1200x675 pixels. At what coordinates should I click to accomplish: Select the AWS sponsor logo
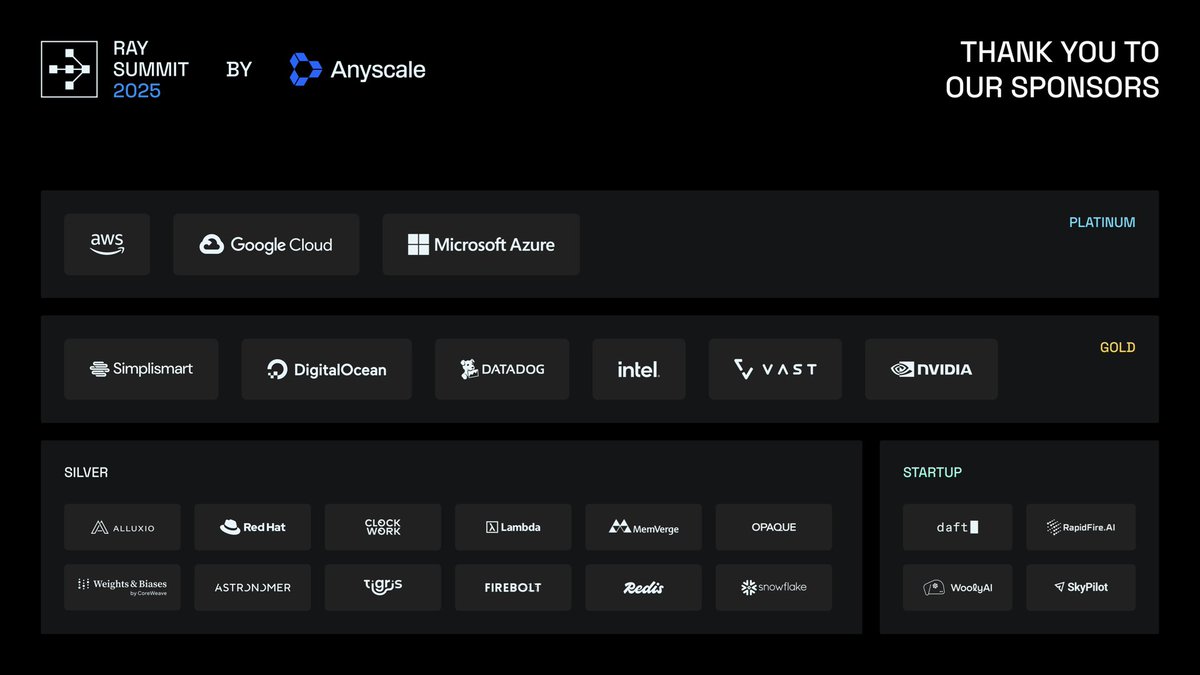[x=107, y=244]
